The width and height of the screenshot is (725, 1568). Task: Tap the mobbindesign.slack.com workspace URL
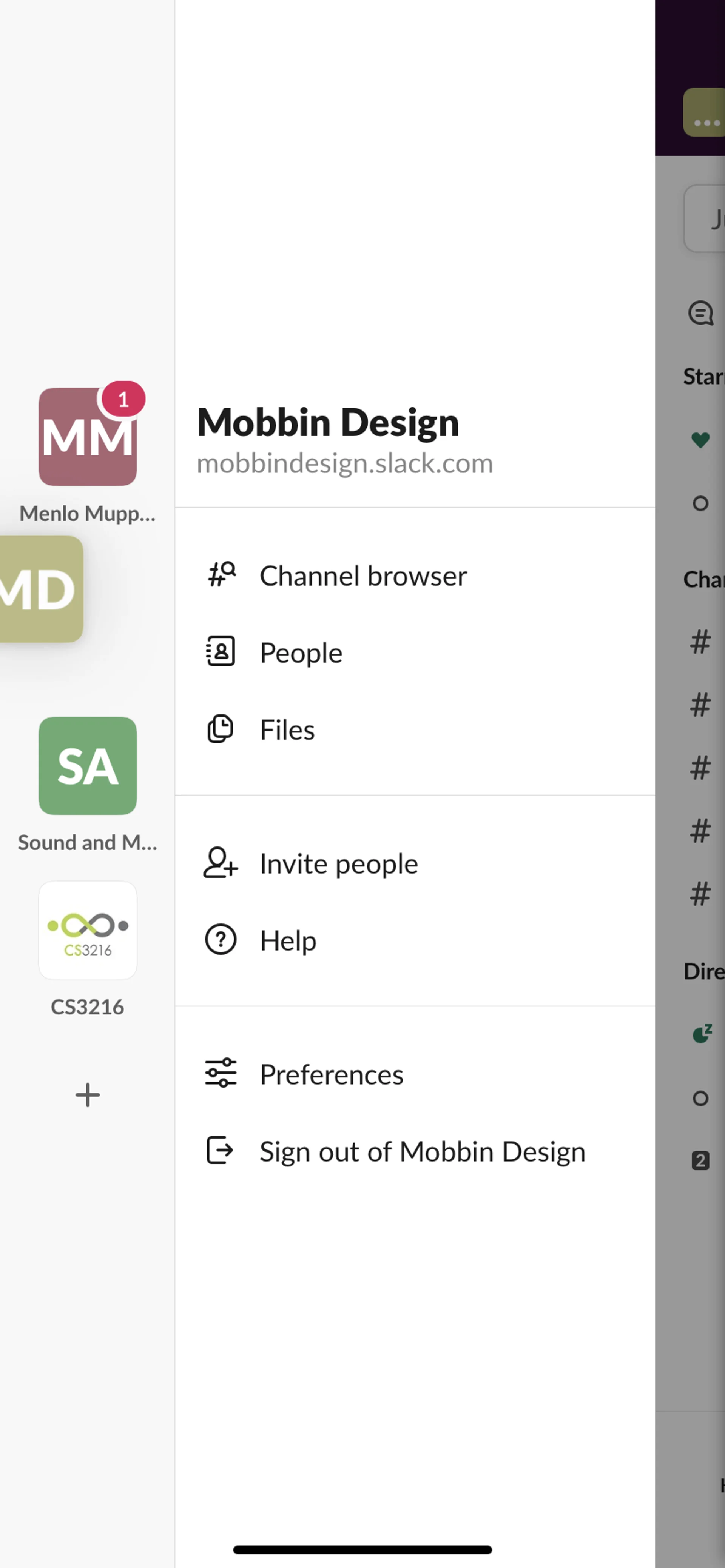pos(345,463)
